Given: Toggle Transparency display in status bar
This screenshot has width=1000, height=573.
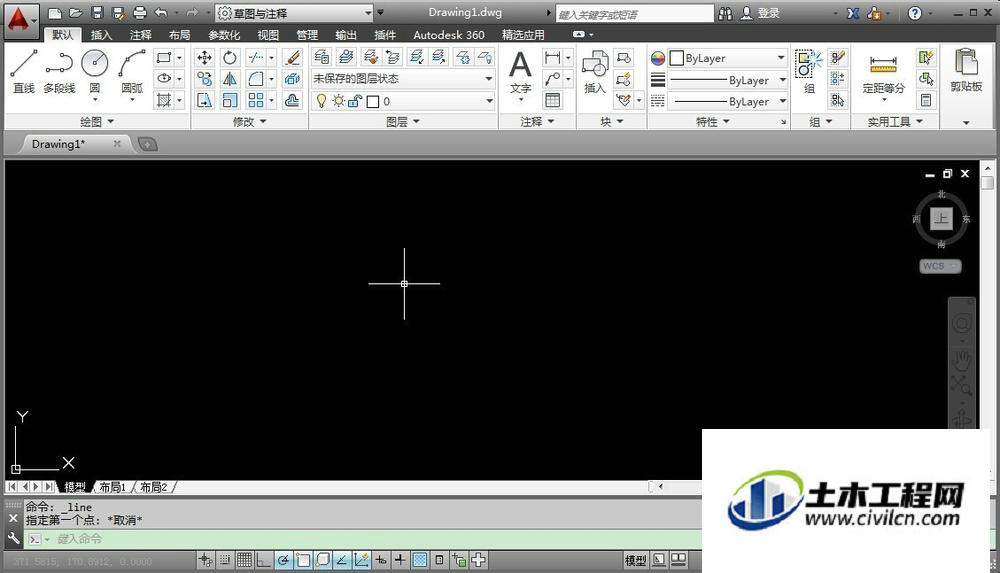Looking at the screenshot, I should pyautogui.click(x=420, y=560).
